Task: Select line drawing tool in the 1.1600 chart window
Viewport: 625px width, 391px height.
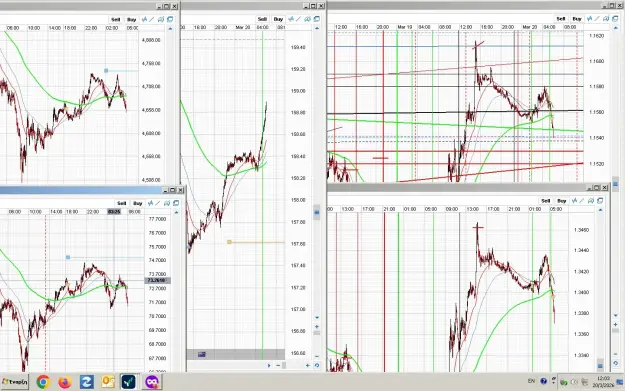Action: point(597,19)
